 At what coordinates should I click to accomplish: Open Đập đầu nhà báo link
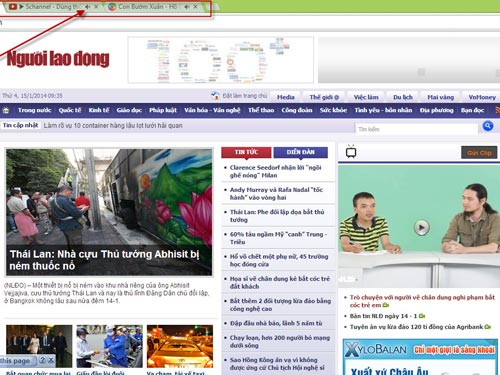tap(276, 323)
